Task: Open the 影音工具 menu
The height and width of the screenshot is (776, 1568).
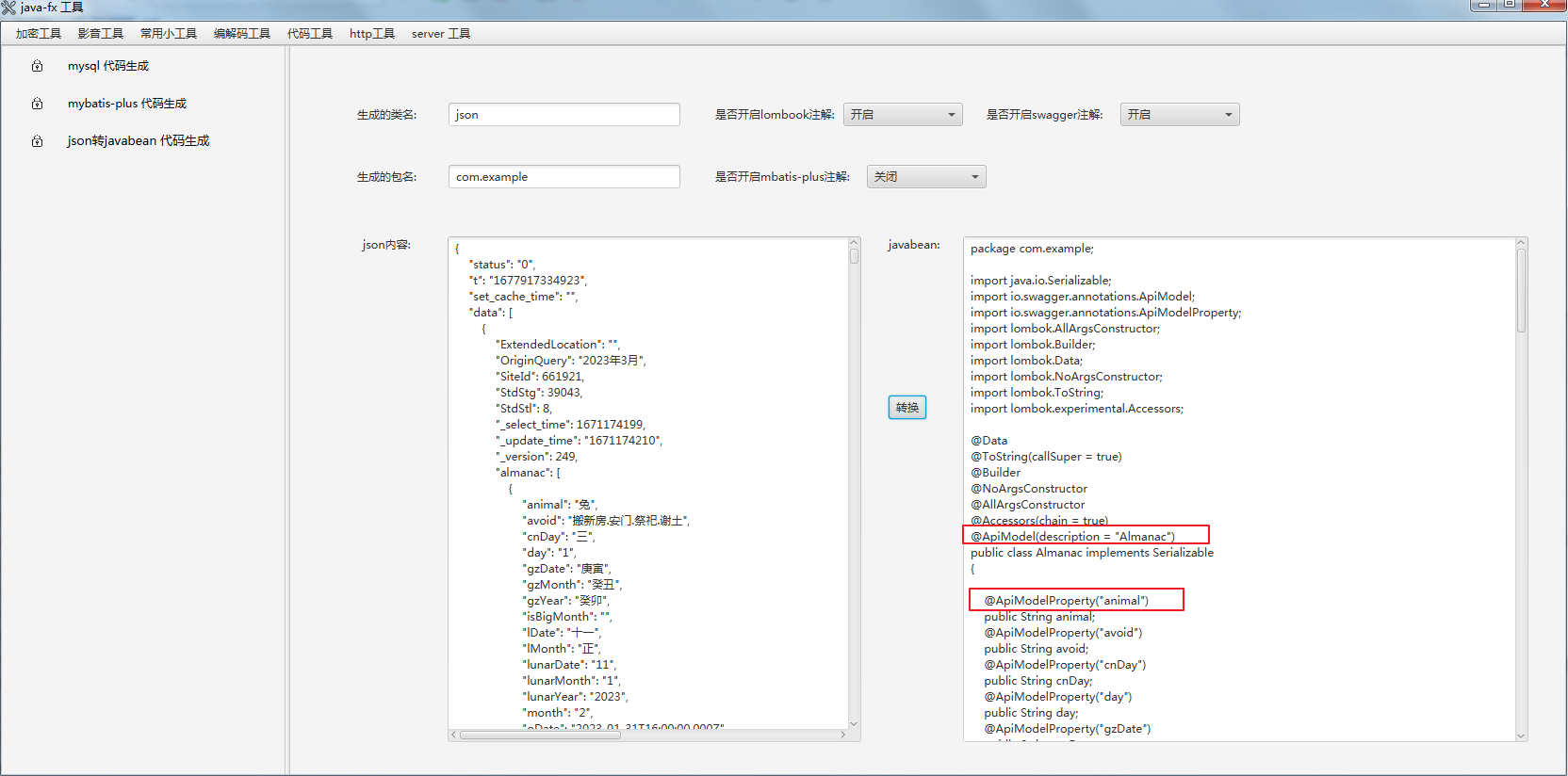Action: pos(101,34)
